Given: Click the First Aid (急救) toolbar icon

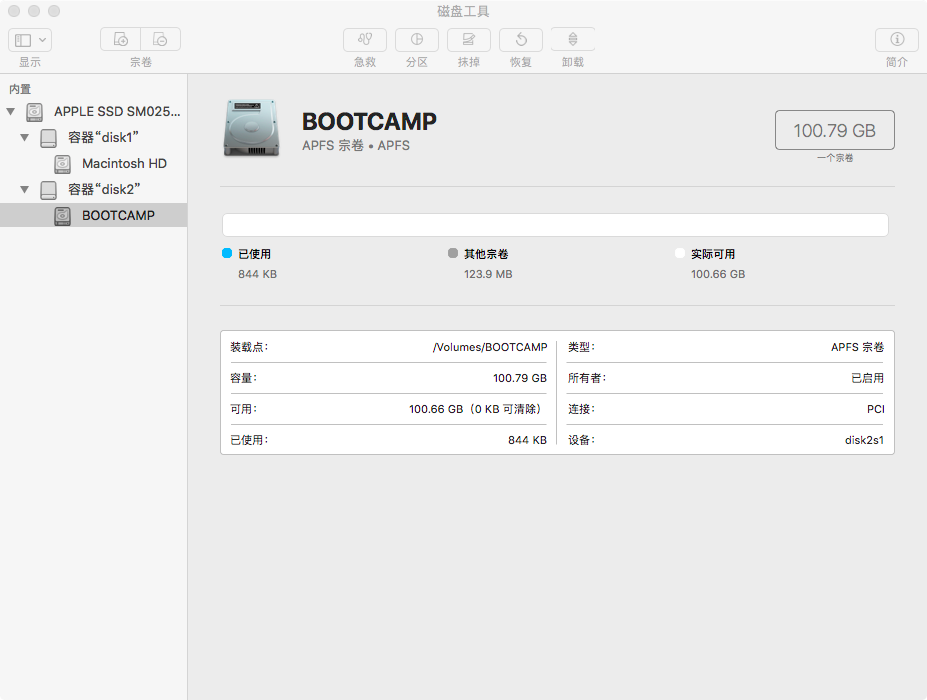Looking at the screenshot, I should click(364, 40).
